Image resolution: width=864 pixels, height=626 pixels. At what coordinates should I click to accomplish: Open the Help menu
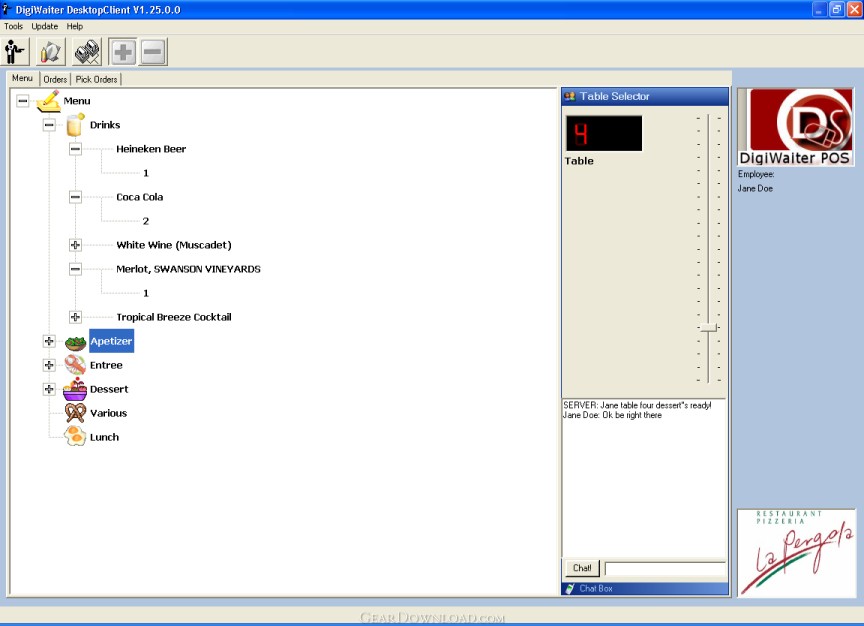pos(75,26)
